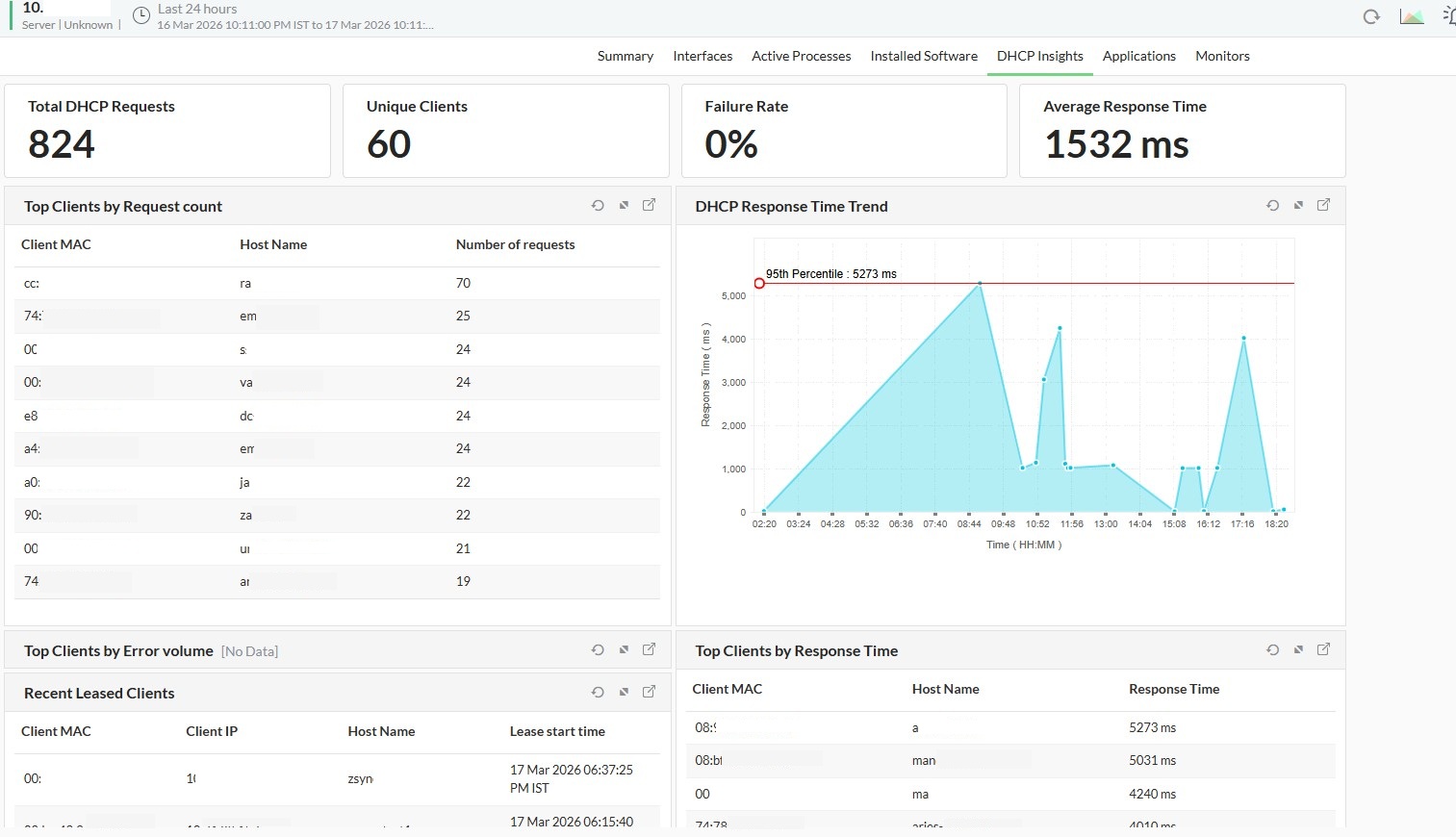Expand the Top Clients by Response Time widget

pyautogui.click(x=1298, y=650)
